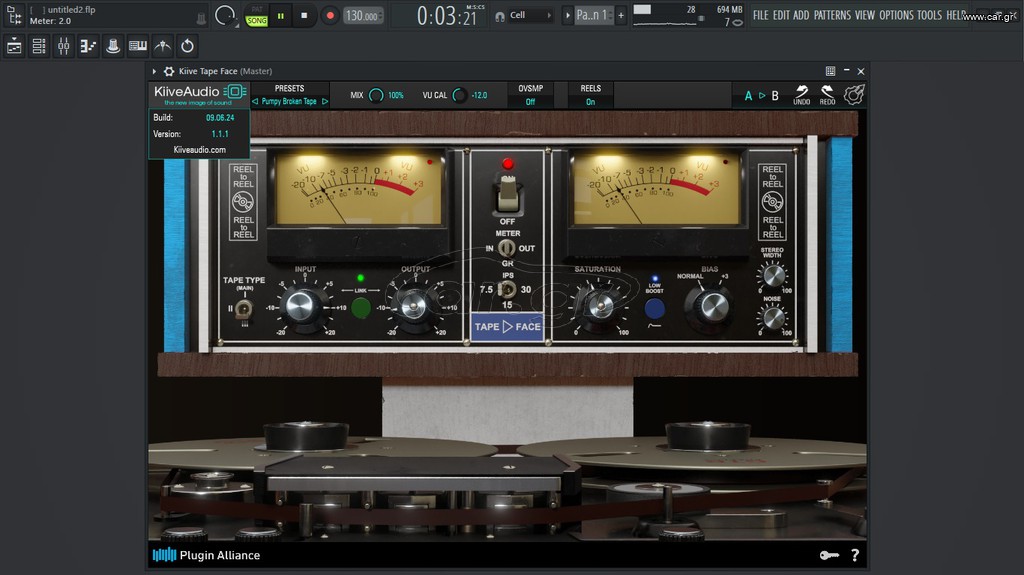Click the right Reel to Reel badge icon
Image resolution: width=1024 pixels, height=575 pixels.
(773, 202)
